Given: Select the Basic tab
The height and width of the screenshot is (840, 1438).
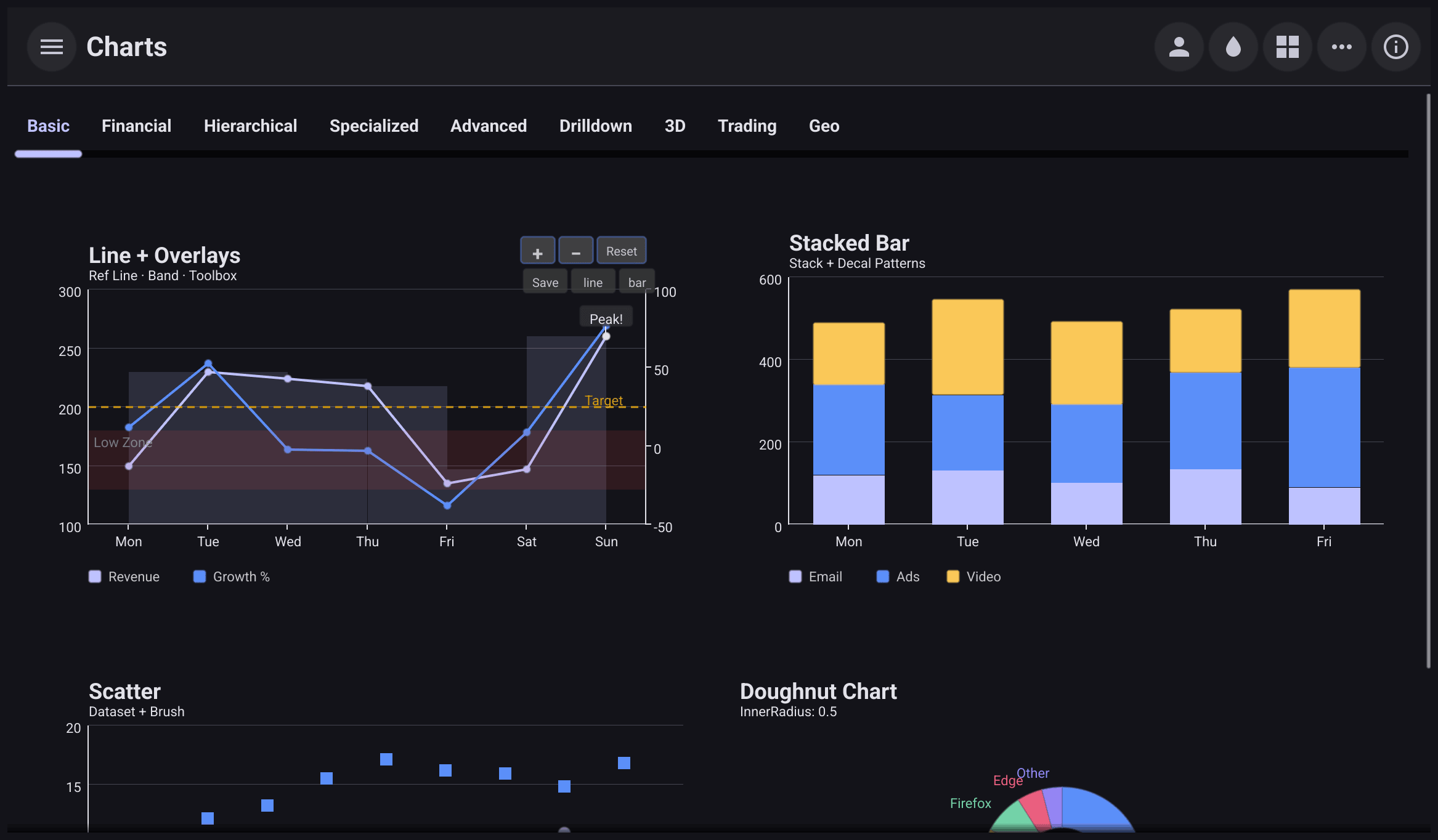Looking at the screenshot, I should click(49, 126).
